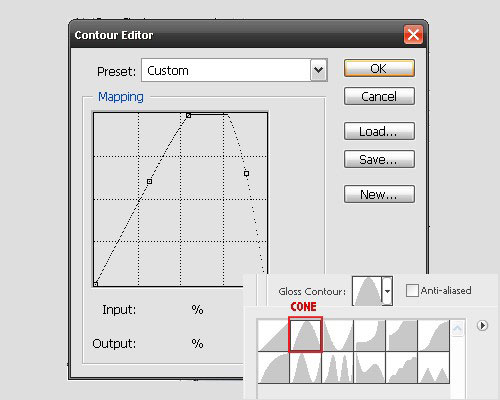Select the Linear contour preset thumbnail
The image size is (500, 400).
273,335
